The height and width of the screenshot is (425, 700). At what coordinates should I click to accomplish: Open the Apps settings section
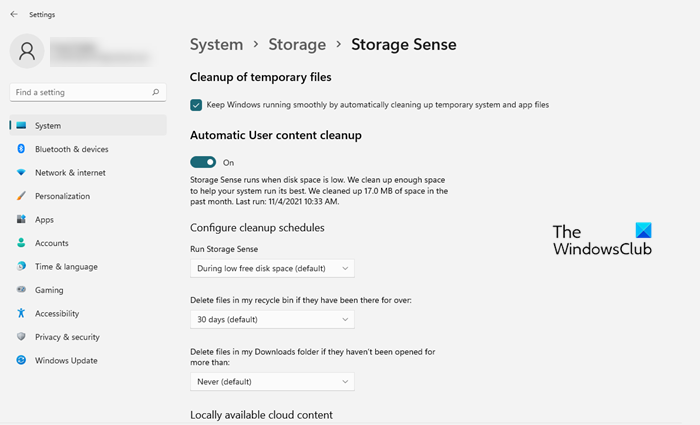click(x=44, y=220)
